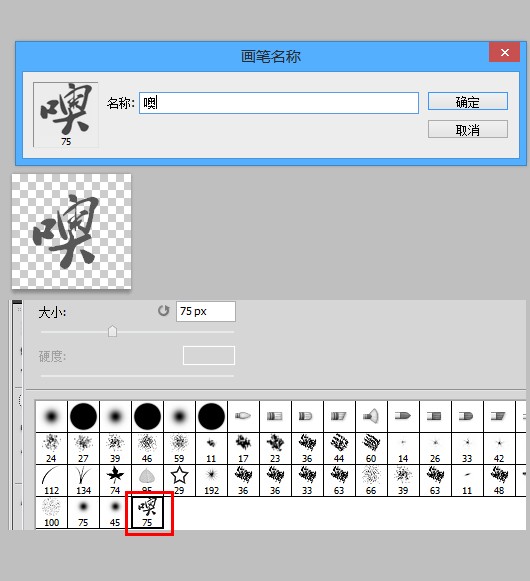This screenshot has height=581, width=530.
Task: Choose the maple leaf brush 74
Action: (x=115, y=481)
